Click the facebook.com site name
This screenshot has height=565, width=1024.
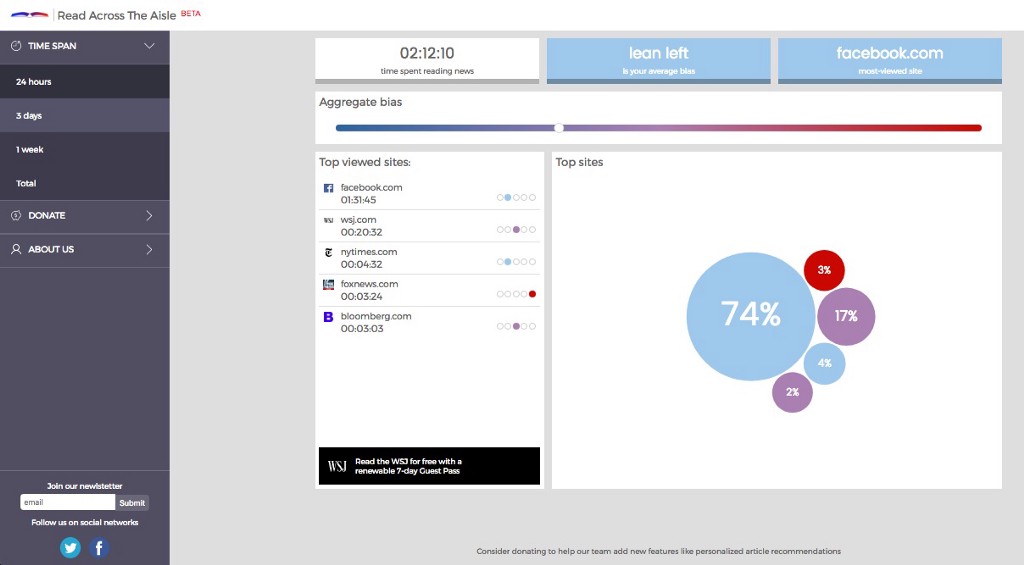click(372, 187)
